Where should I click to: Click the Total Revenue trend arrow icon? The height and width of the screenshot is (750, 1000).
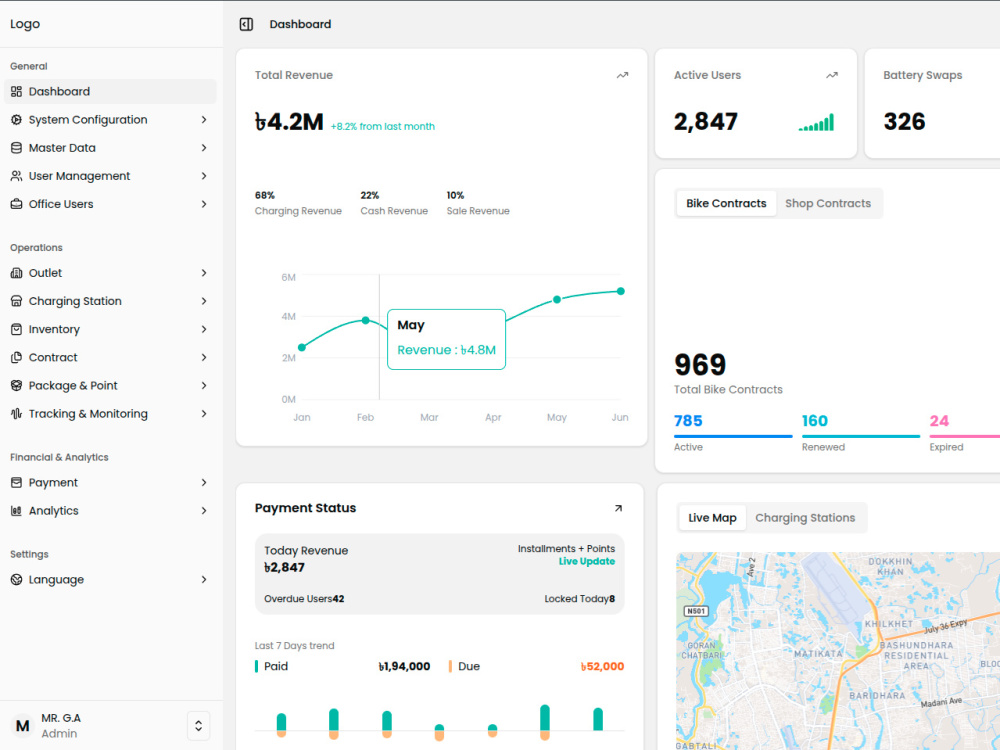tap(622, 75)
